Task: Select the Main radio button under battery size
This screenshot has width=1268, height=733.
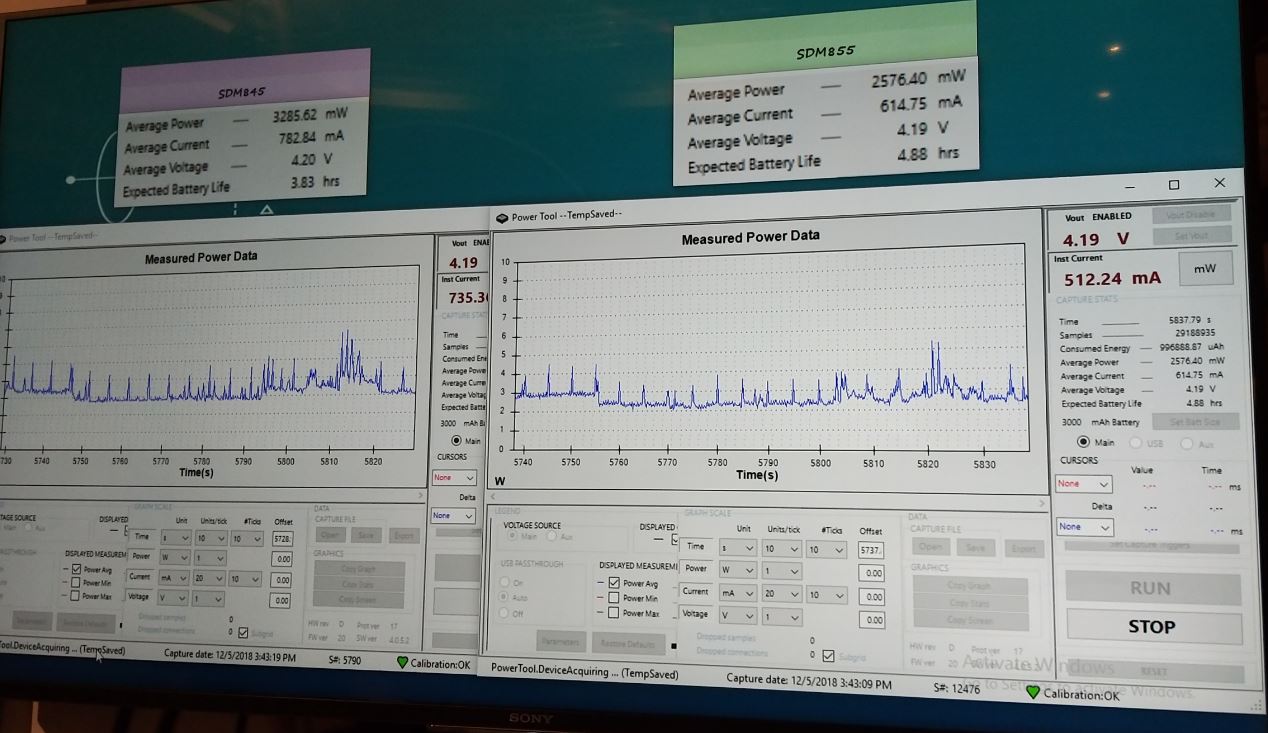Action: tap(1083, 442)
